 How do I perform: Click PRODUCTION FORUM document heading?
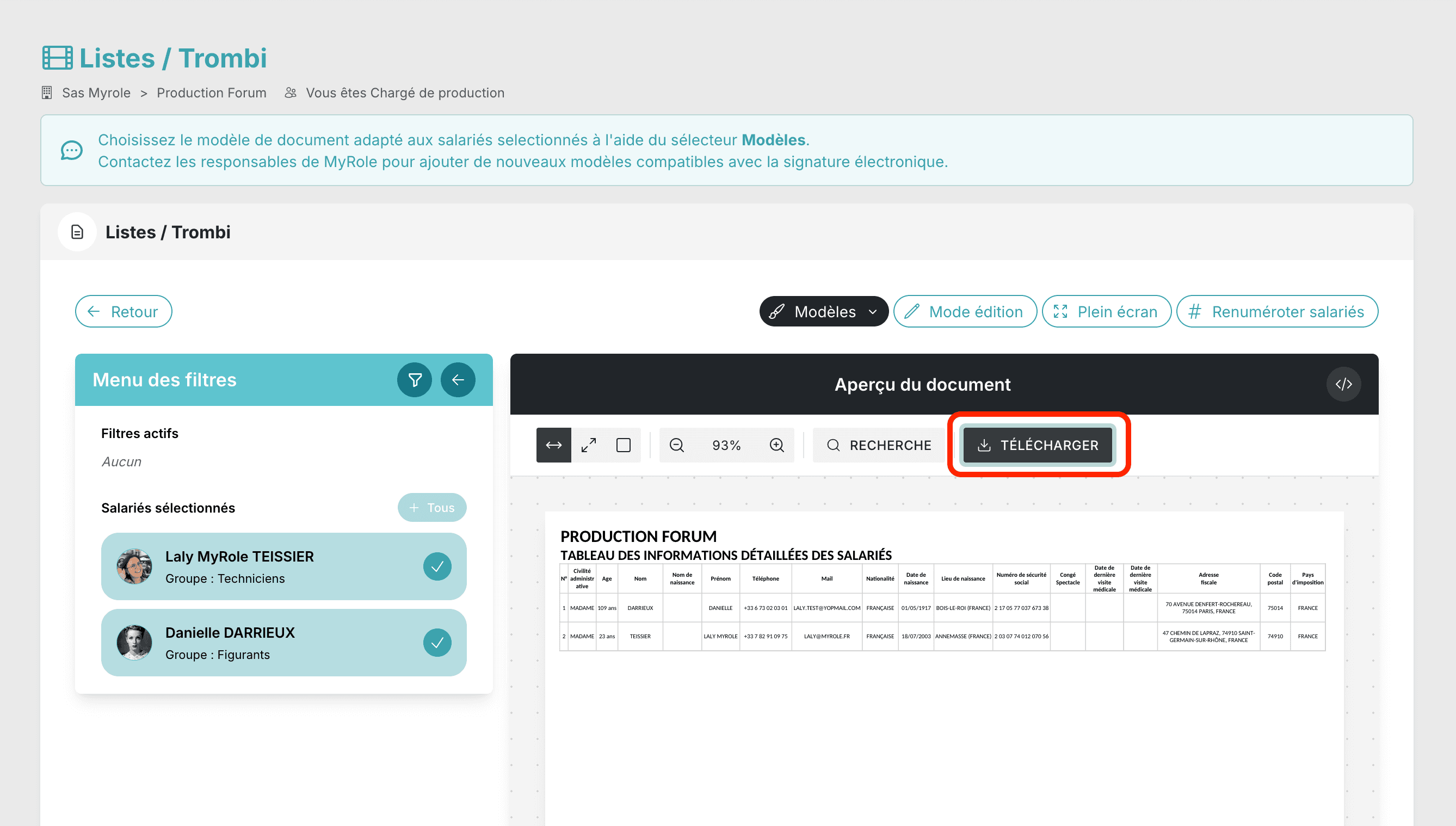[638, 537]
